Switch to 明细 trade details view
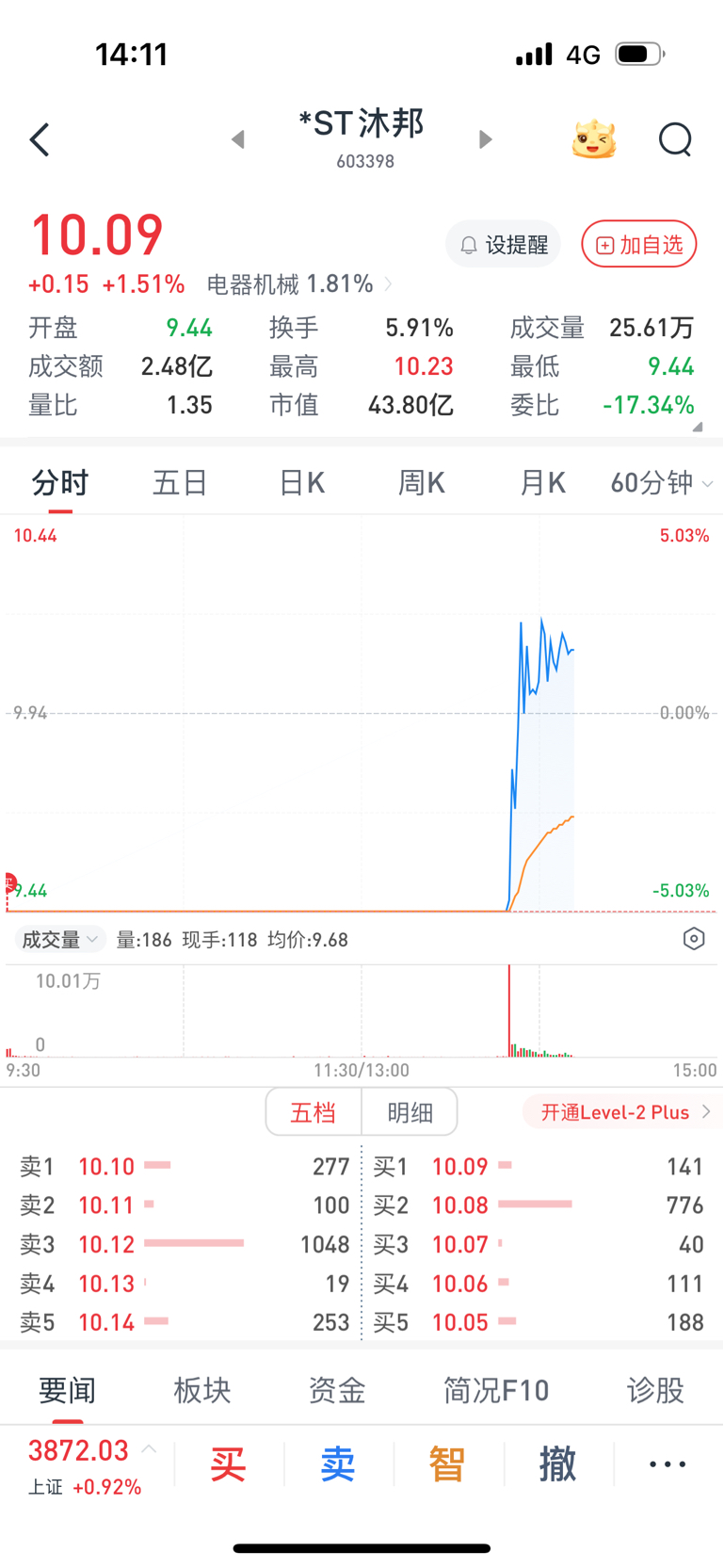The image size is (724, 1568). 410,1112
